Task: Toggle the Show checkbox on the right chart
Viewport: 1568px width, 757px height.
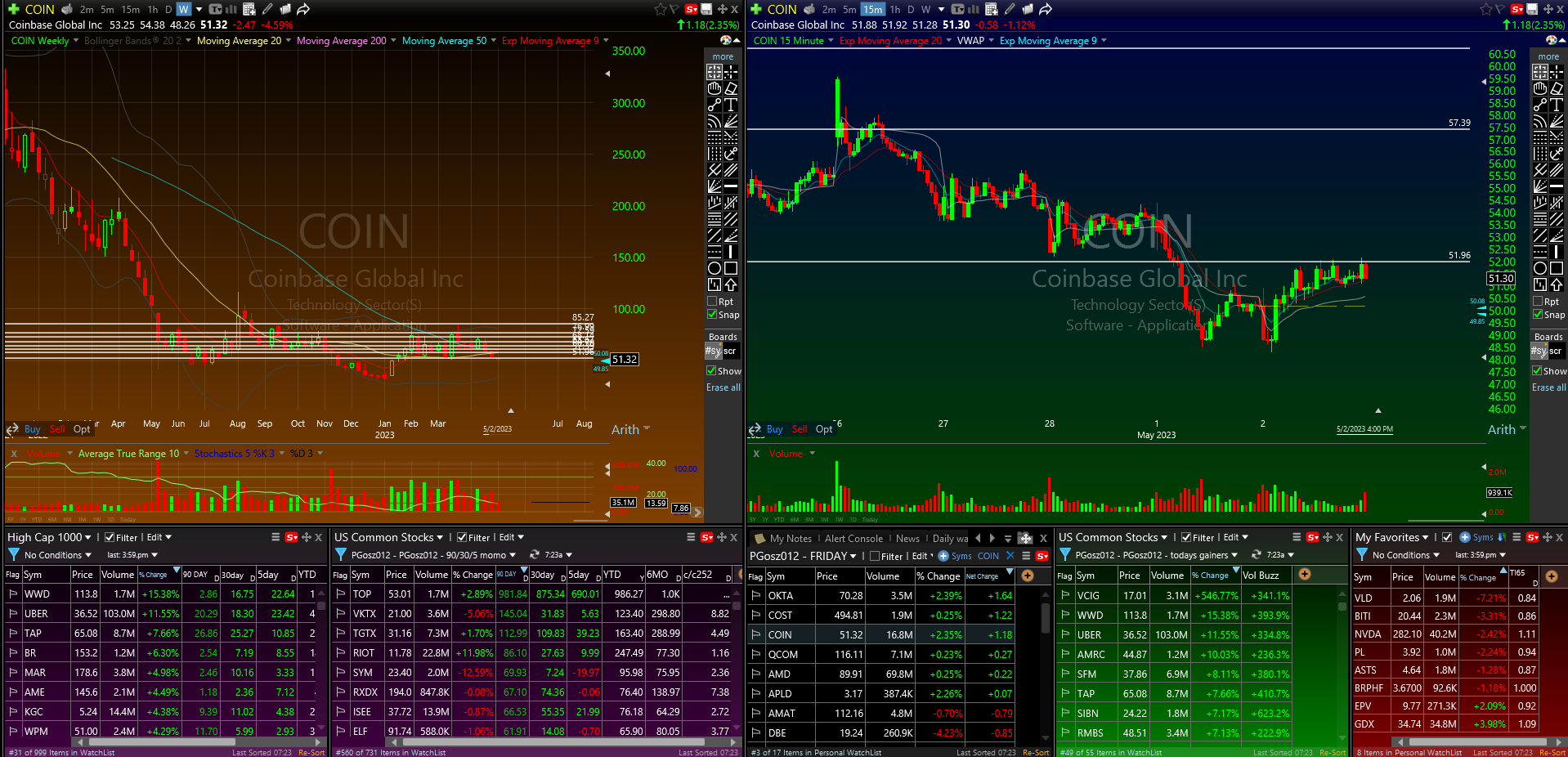Action: pos(1538,371)
